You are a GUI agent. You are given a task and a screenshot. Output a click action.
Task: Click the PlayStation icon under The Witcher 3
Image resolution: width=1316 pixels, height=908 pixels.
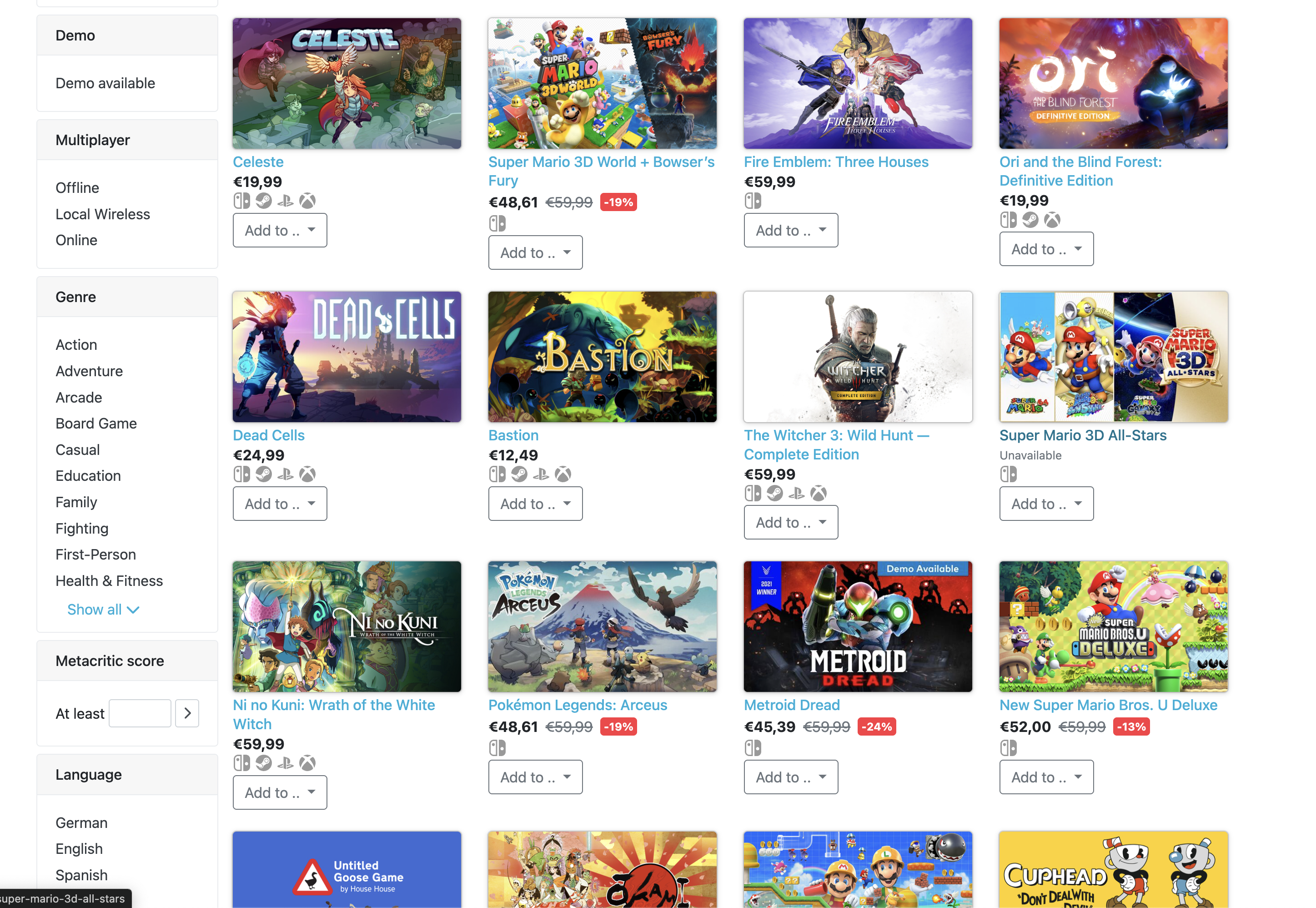796,493
